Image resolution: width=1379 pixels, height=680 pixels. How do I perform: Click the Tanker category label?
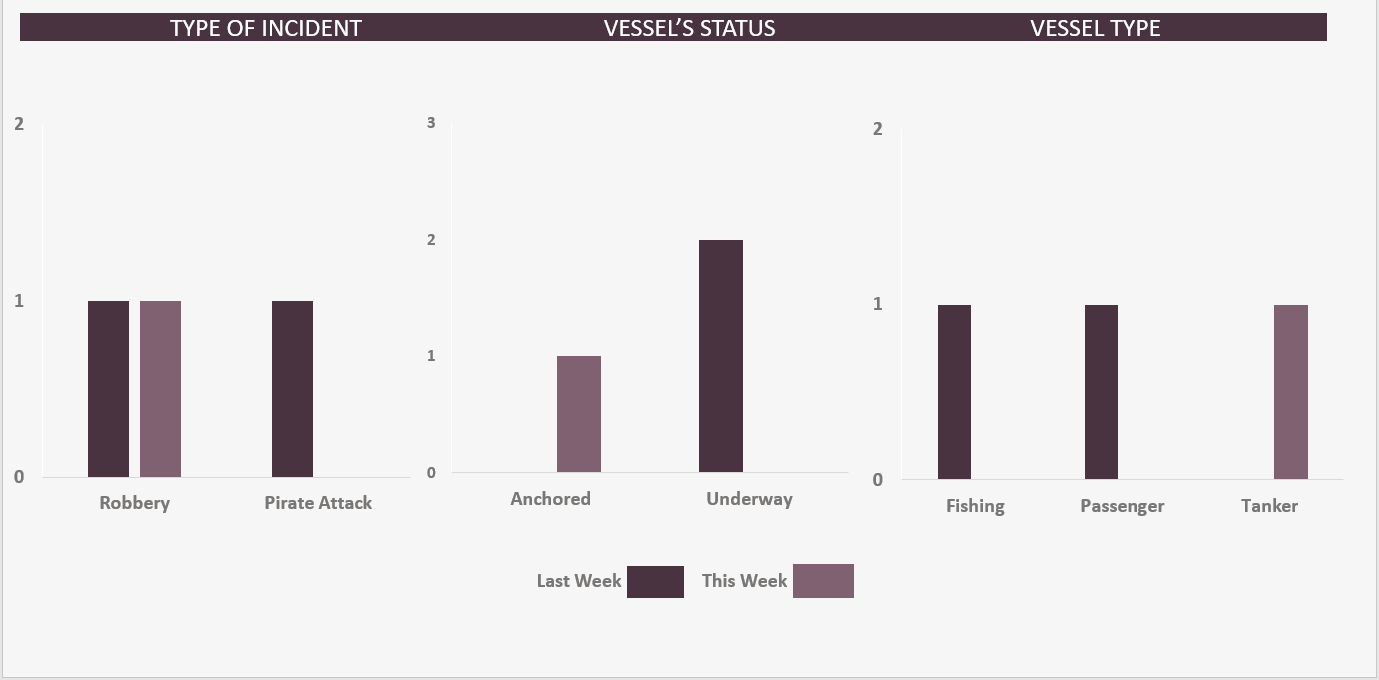click(x=1269, y=506)
